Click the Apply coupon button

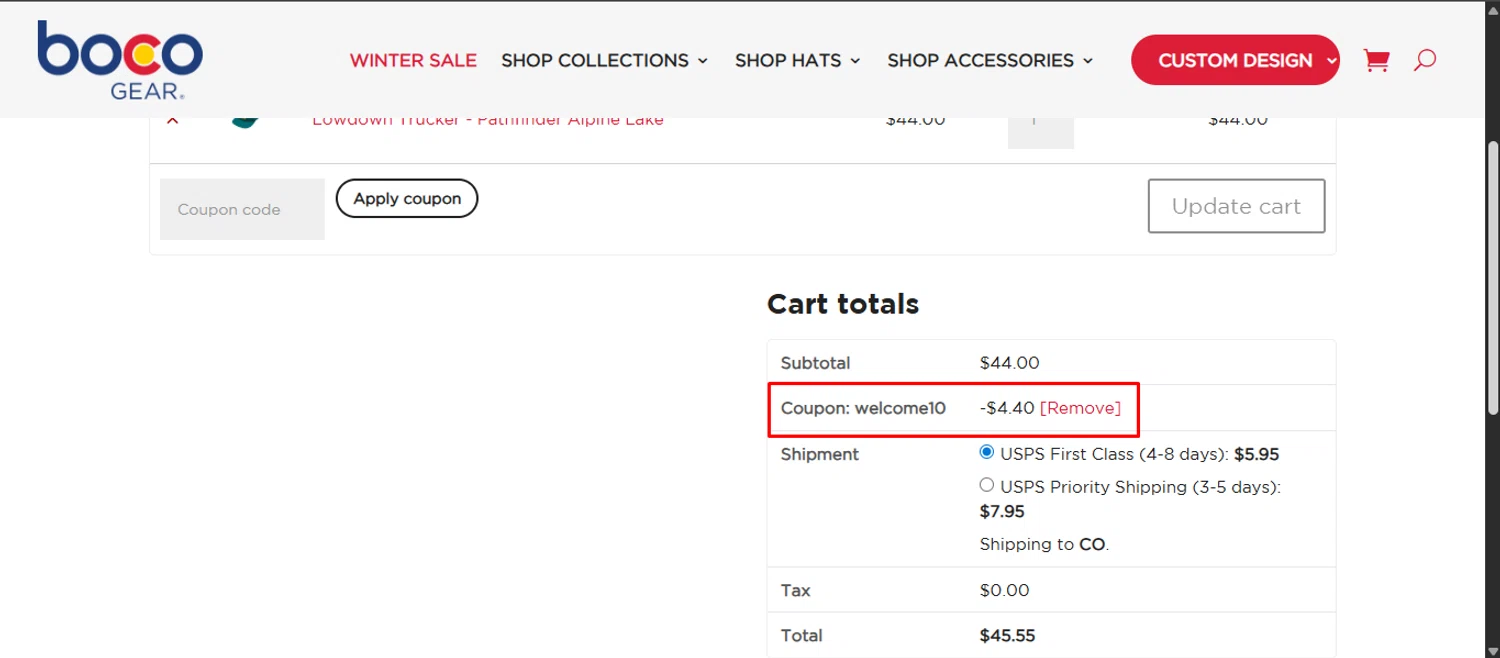click(407, 198)
